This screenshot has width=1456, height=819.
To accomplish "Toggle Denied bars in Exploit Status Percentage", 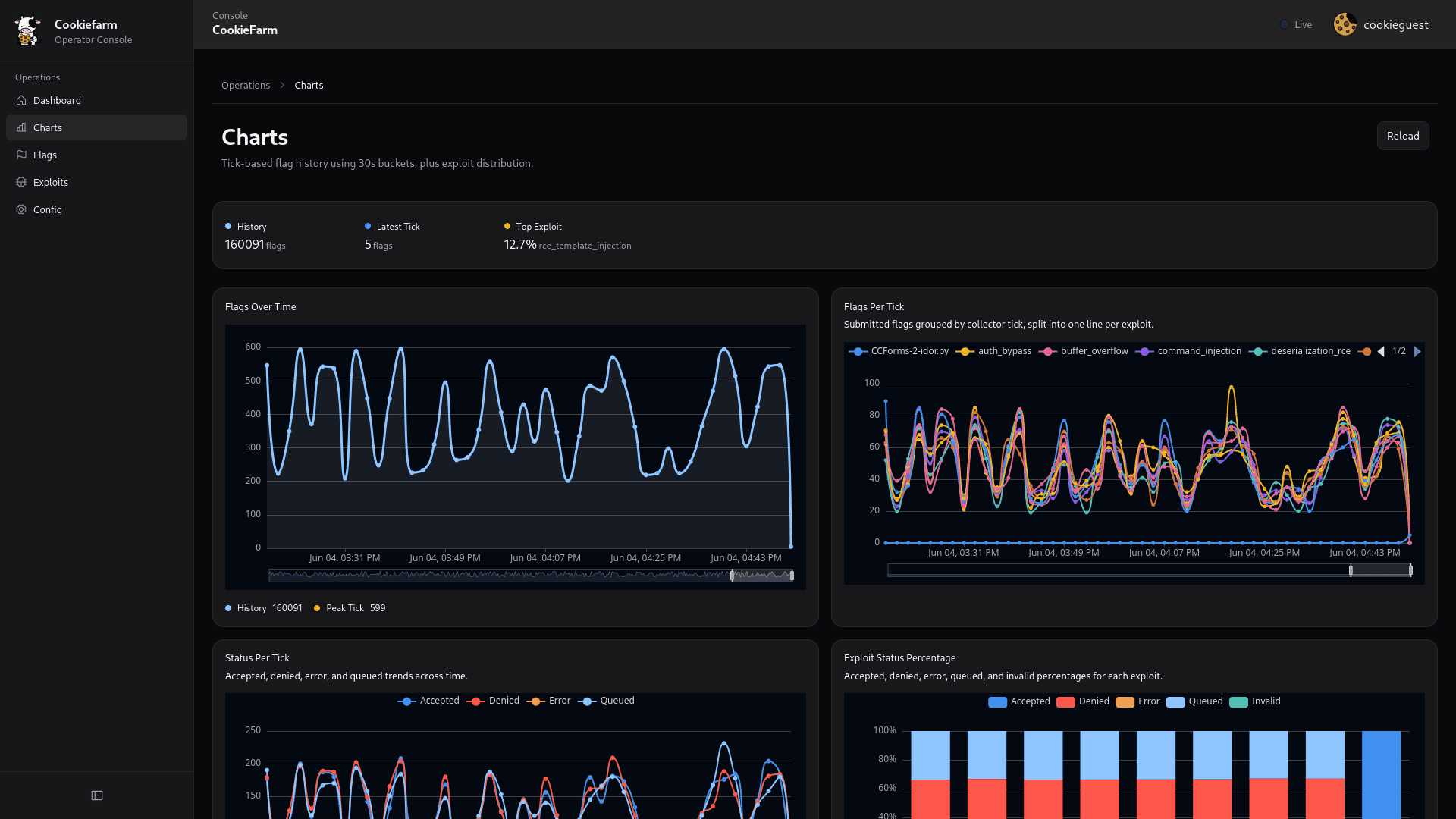I will pos(1083,701).
